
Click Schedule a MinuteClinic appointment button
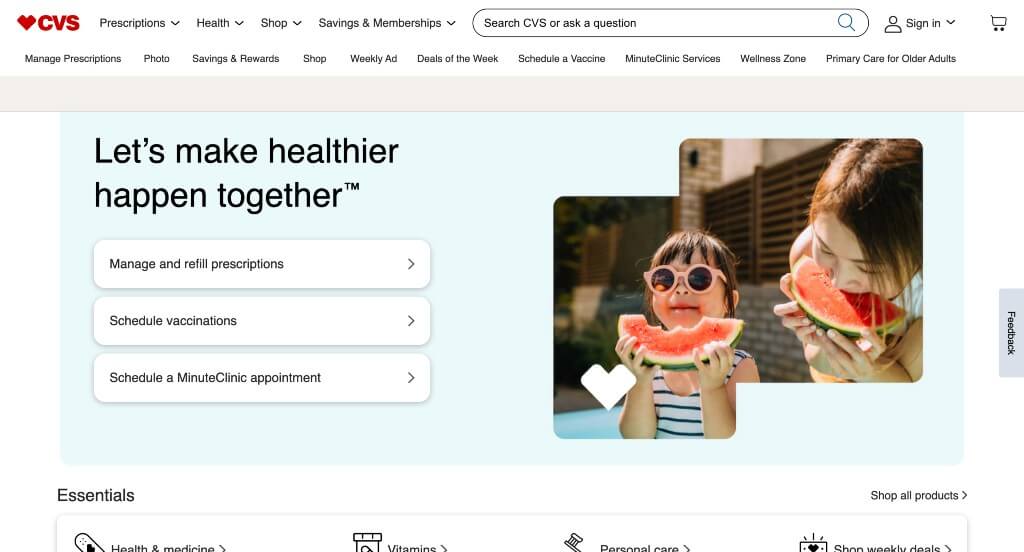pos(262,378)
